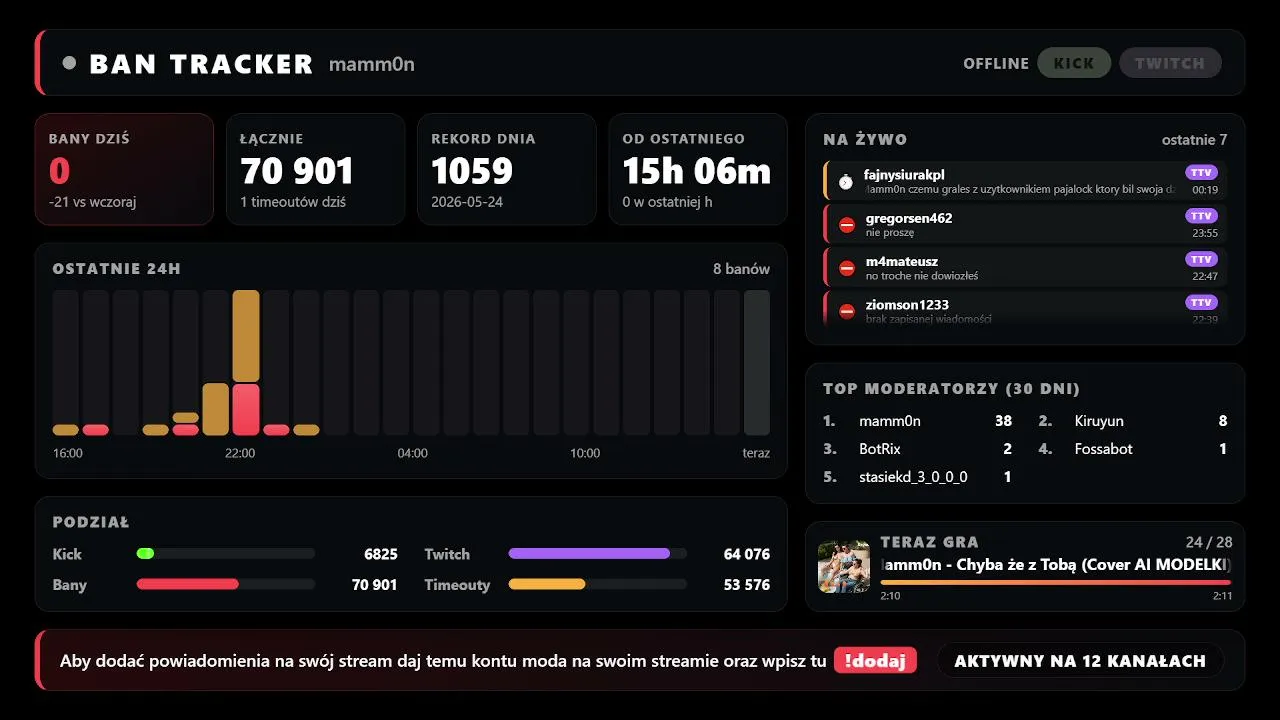
Task: Click the orange Timeouty share bar
Action: pyautogui.click(x=547, y=584)
